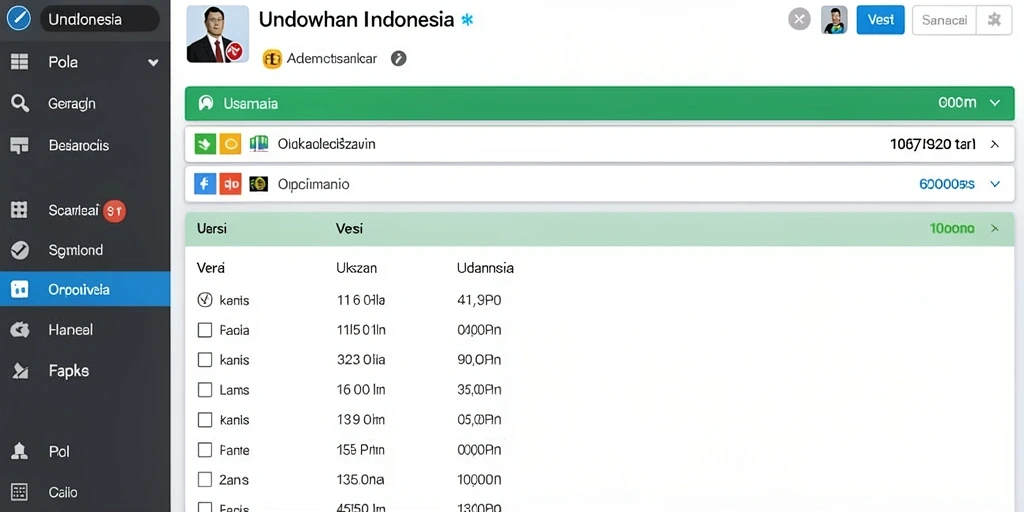Click the Vera column header

pos(211,268)
